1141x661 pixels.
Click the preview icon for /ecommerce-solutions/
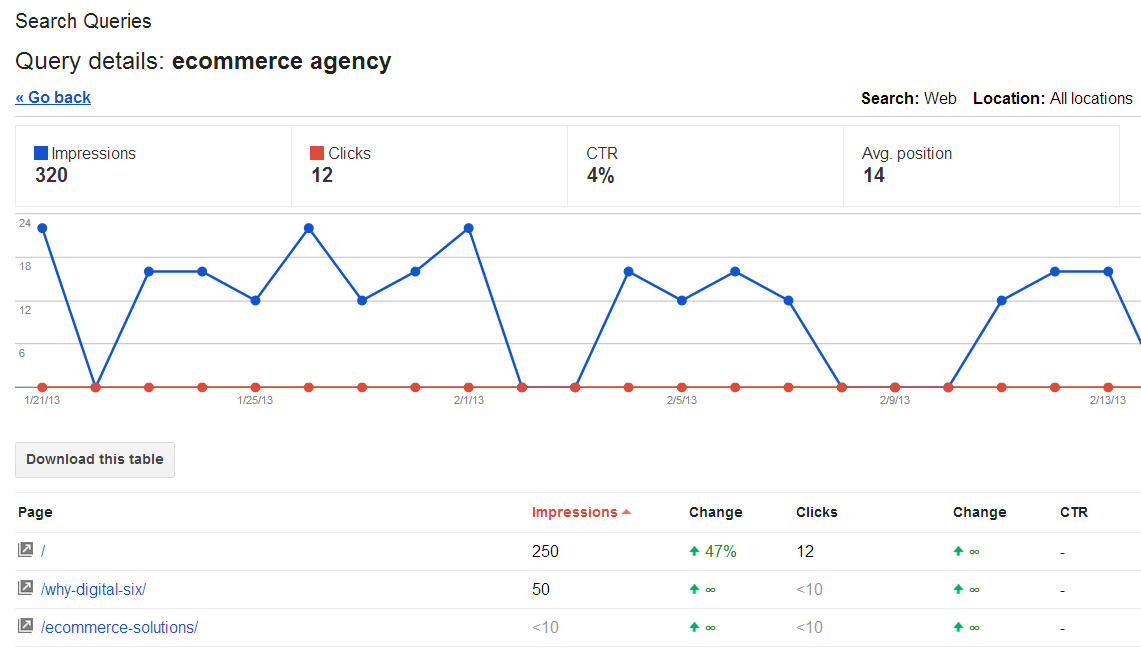click(24, 627)
